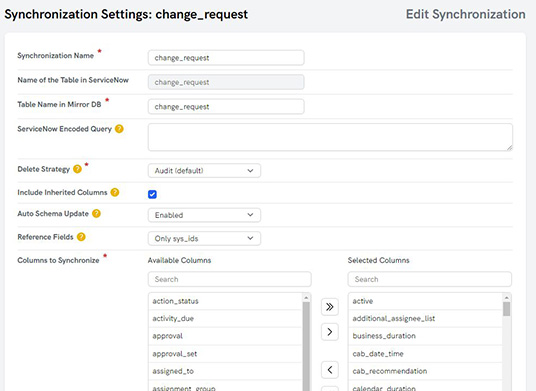Open the Delete Strategy dropdown
Image resolution: width=536 pixels, height=391 pixels.
point(204,171)
